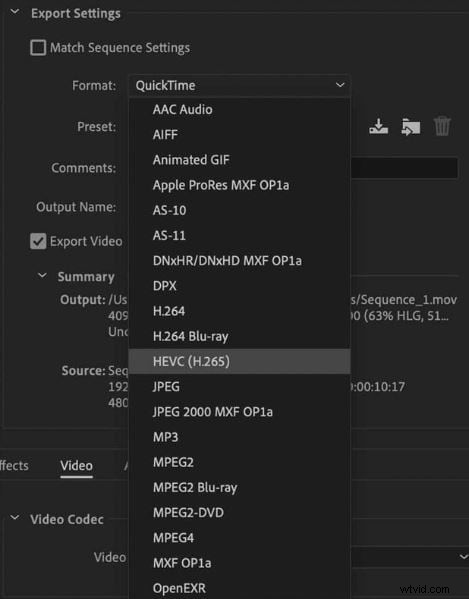Viewport: 469px width, 599px height.
Task: Click the Import Preset icon
Action: point(411,127)
